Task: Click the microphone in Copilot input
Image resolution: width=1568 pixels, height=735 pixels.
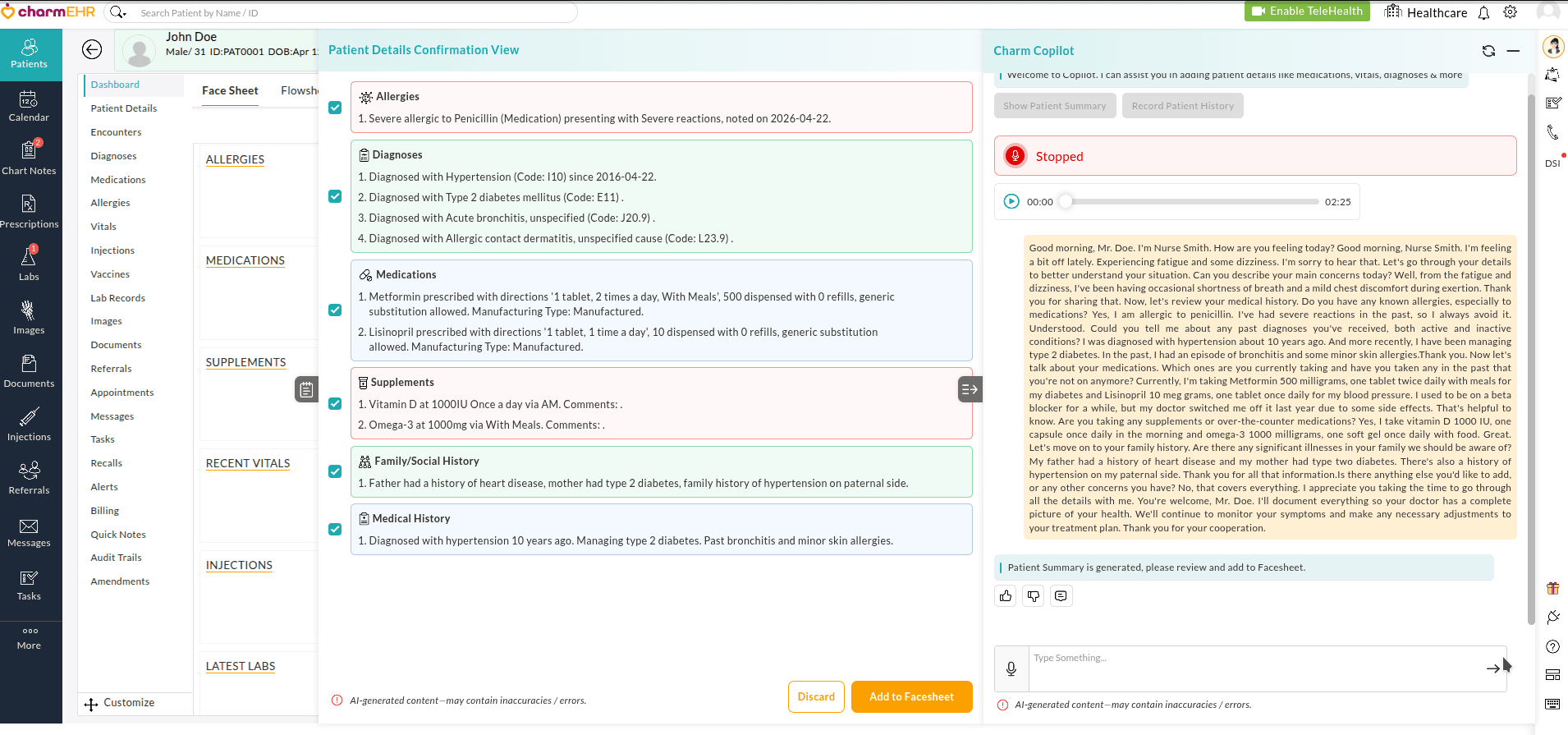Action: tap(1011, 669)
